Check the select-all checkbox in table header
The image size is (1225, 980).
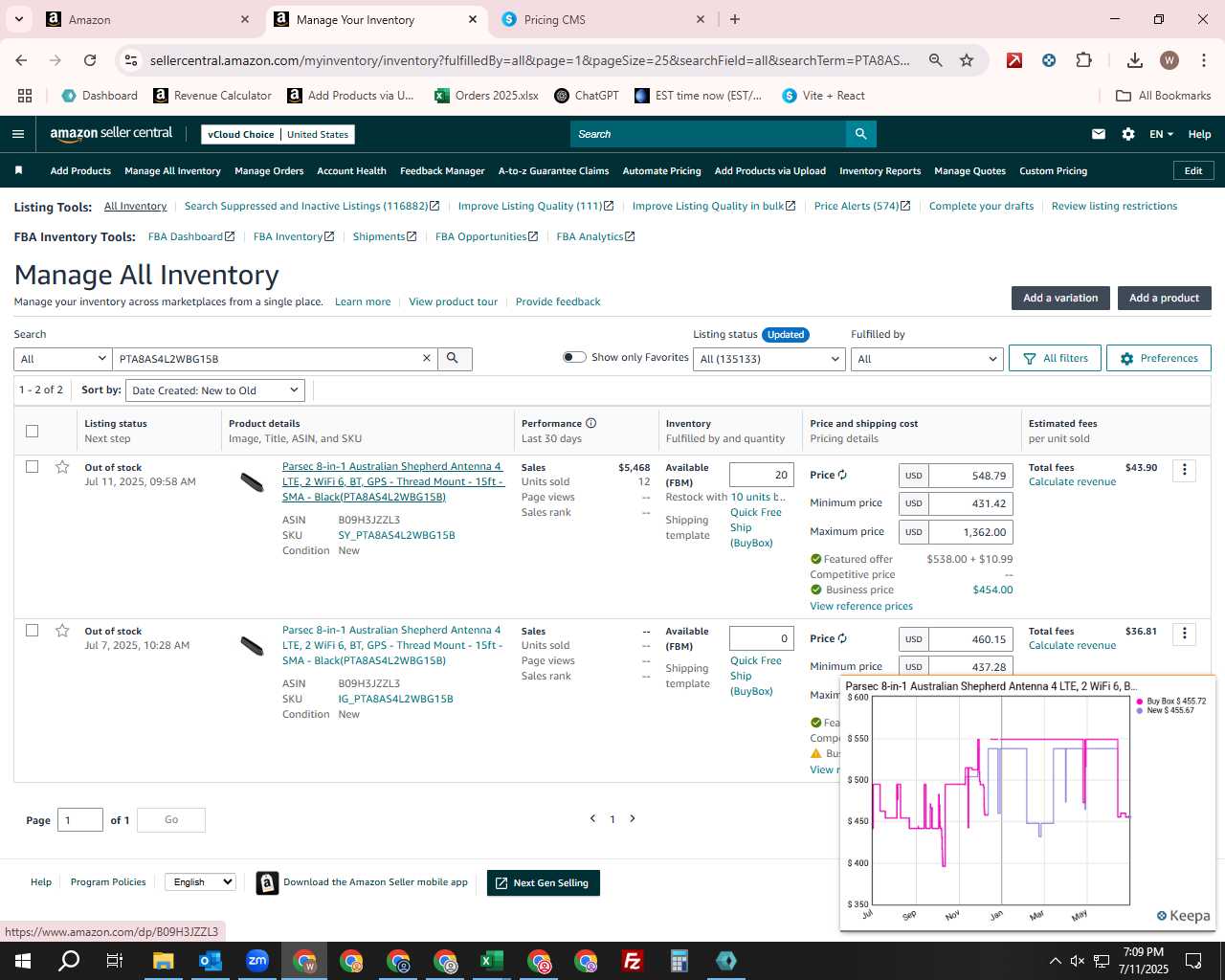(32, 431)
